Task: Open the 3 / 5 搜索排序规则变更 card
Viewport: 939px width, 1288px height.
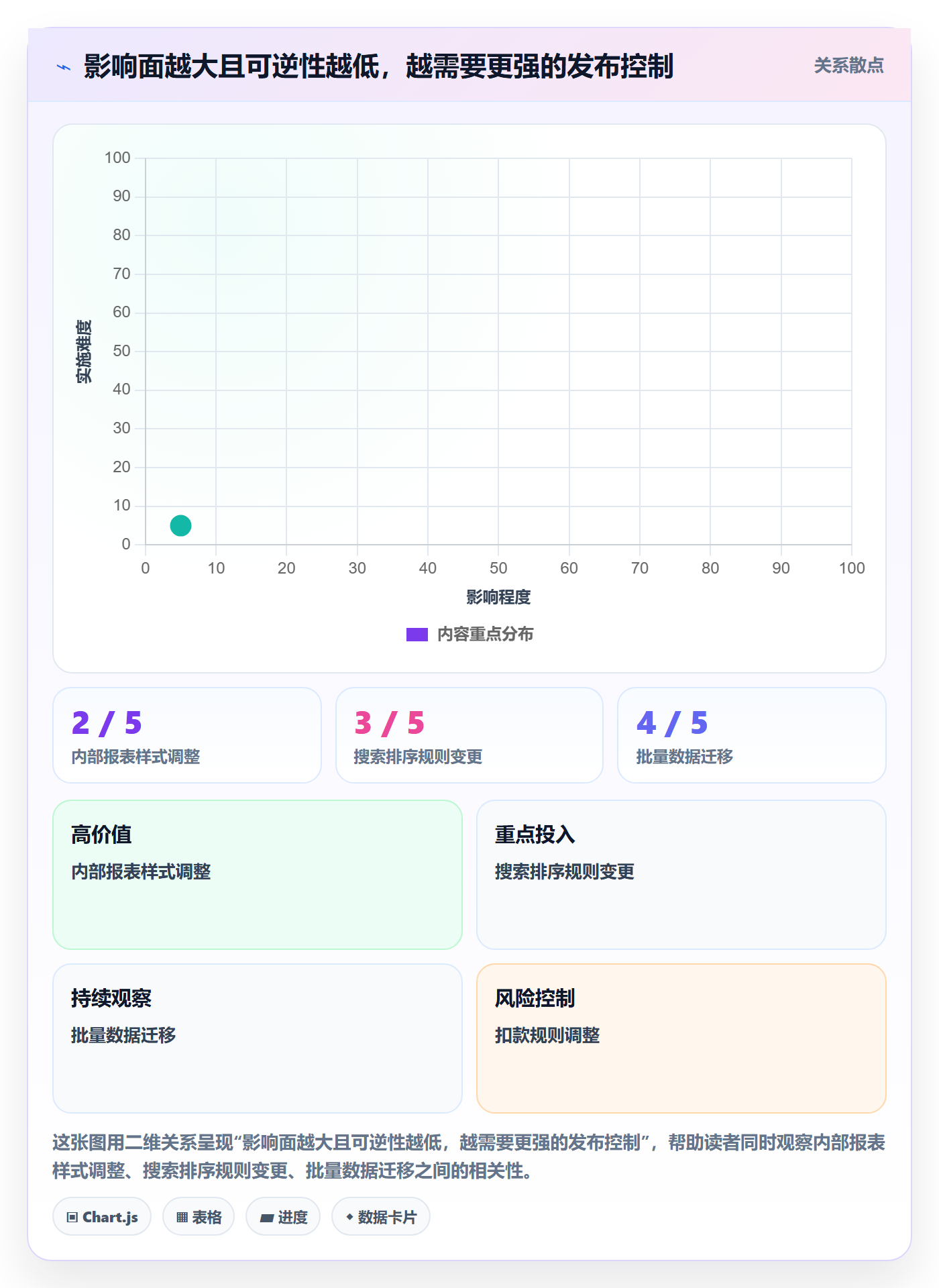Action: pyautogui.click(x=469, y=735)
